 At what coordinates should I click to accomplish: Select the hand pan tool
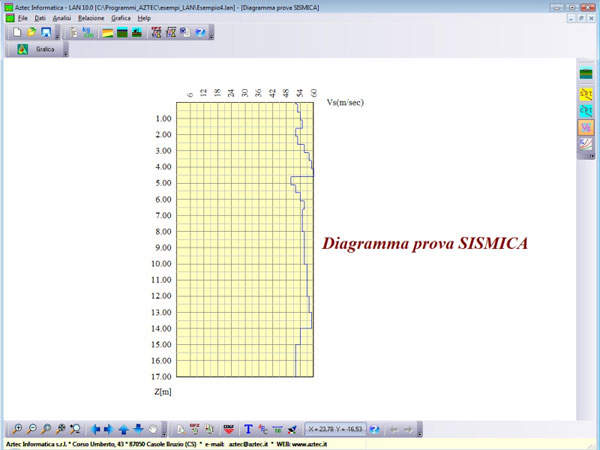click(x=153, y=429)
